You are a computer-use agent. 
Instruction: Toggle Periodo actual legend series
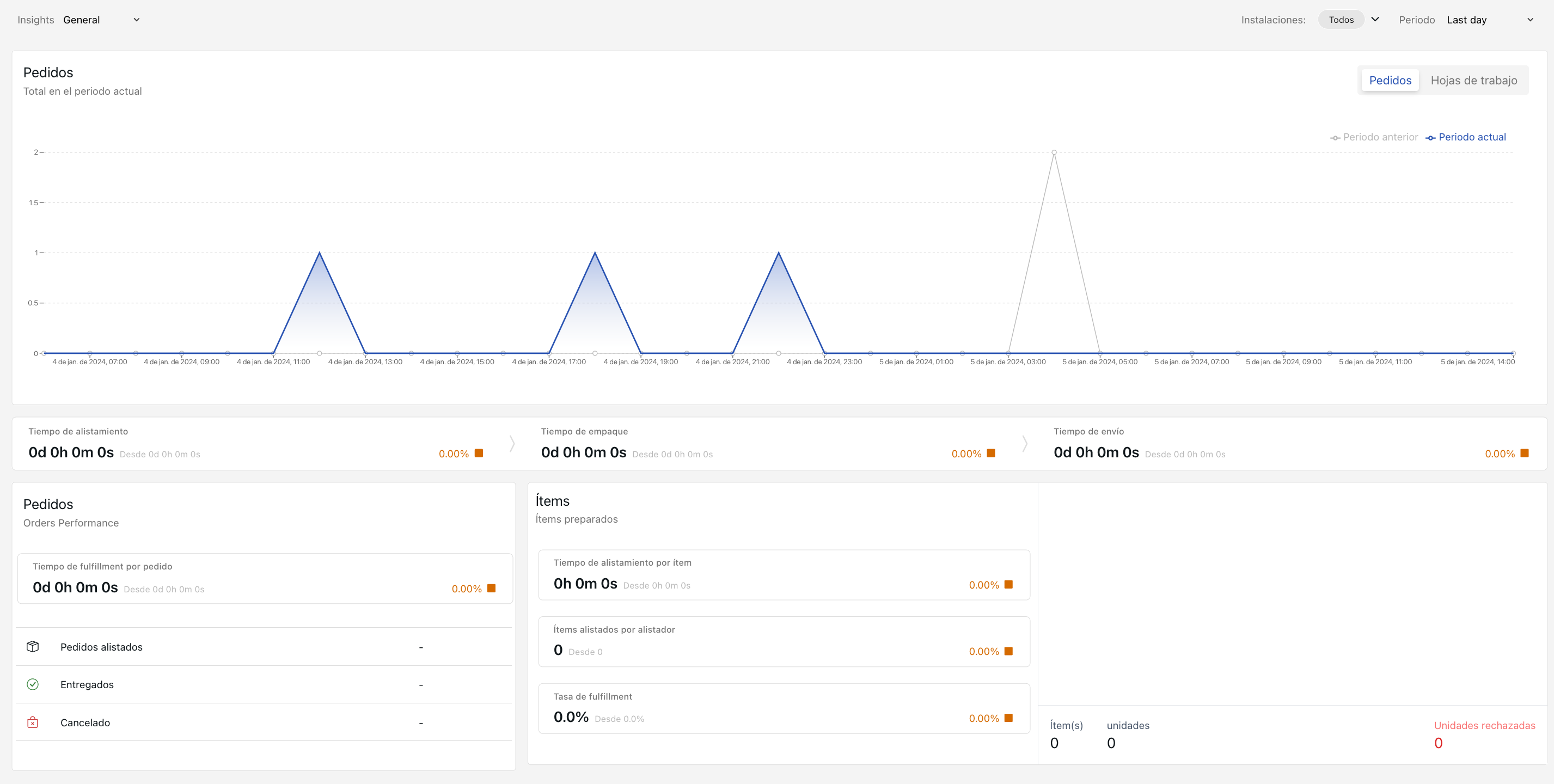1466,138
